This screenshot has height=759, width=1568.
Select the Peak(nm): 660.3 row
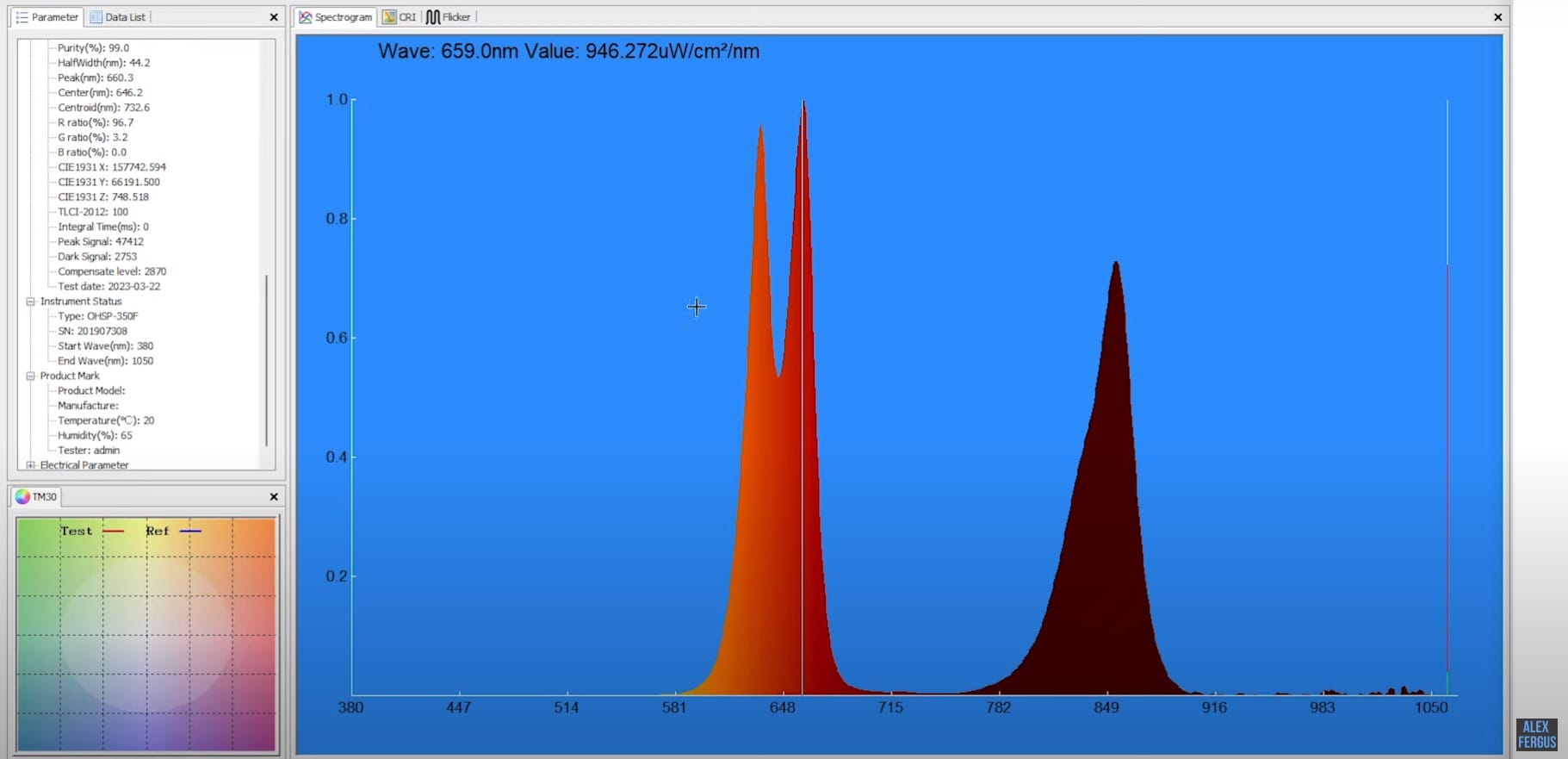95,78
